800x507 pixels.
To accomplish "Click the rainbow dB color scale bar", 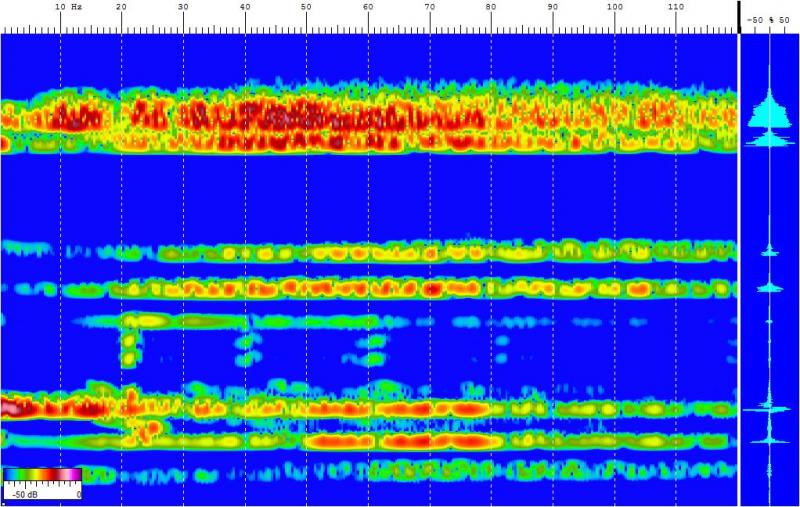I will [42, 475].
